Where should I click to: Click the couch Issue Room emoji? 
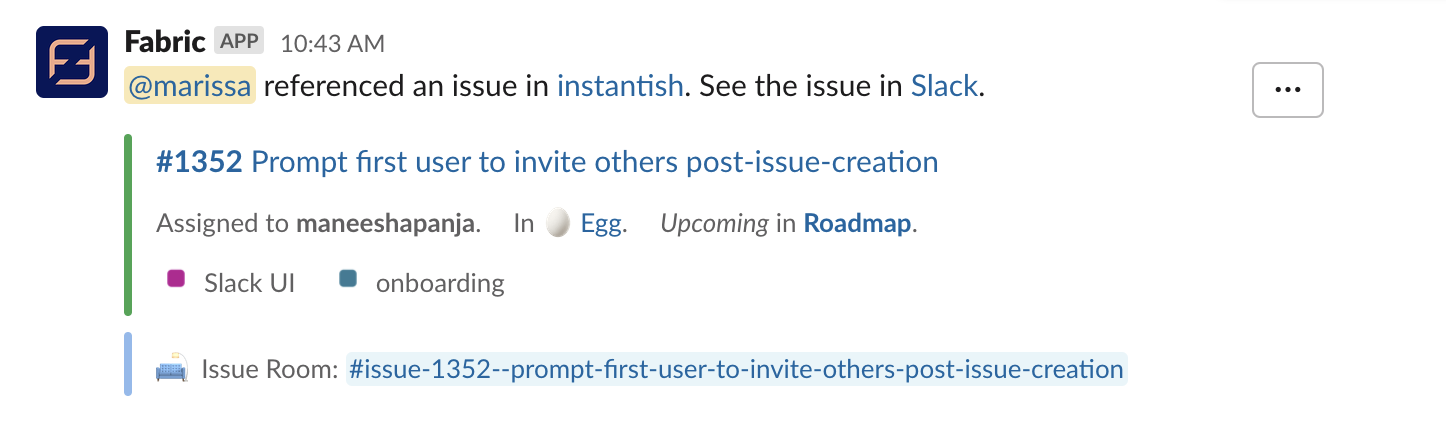pyautogui.click(x=172, y=369)
